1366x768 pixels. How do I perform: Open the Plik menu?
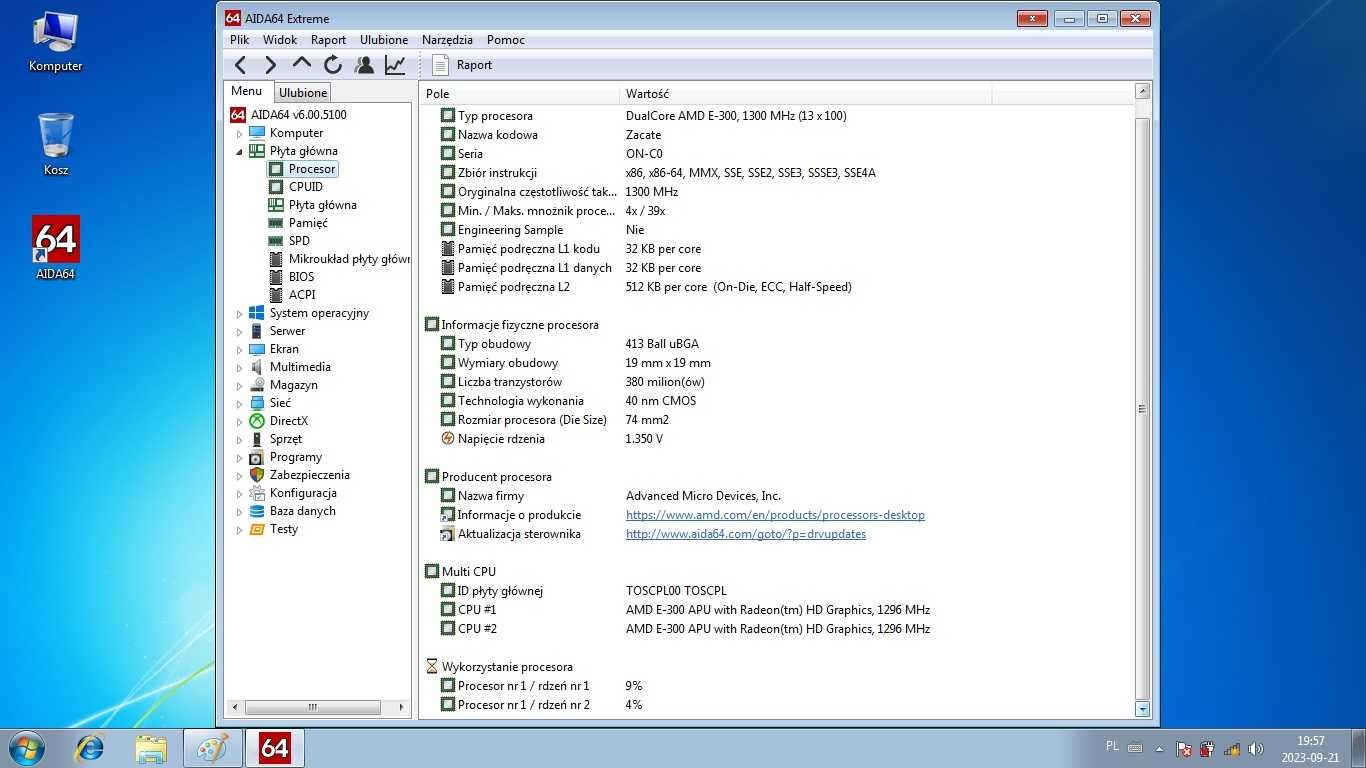(x=240, y=40)
